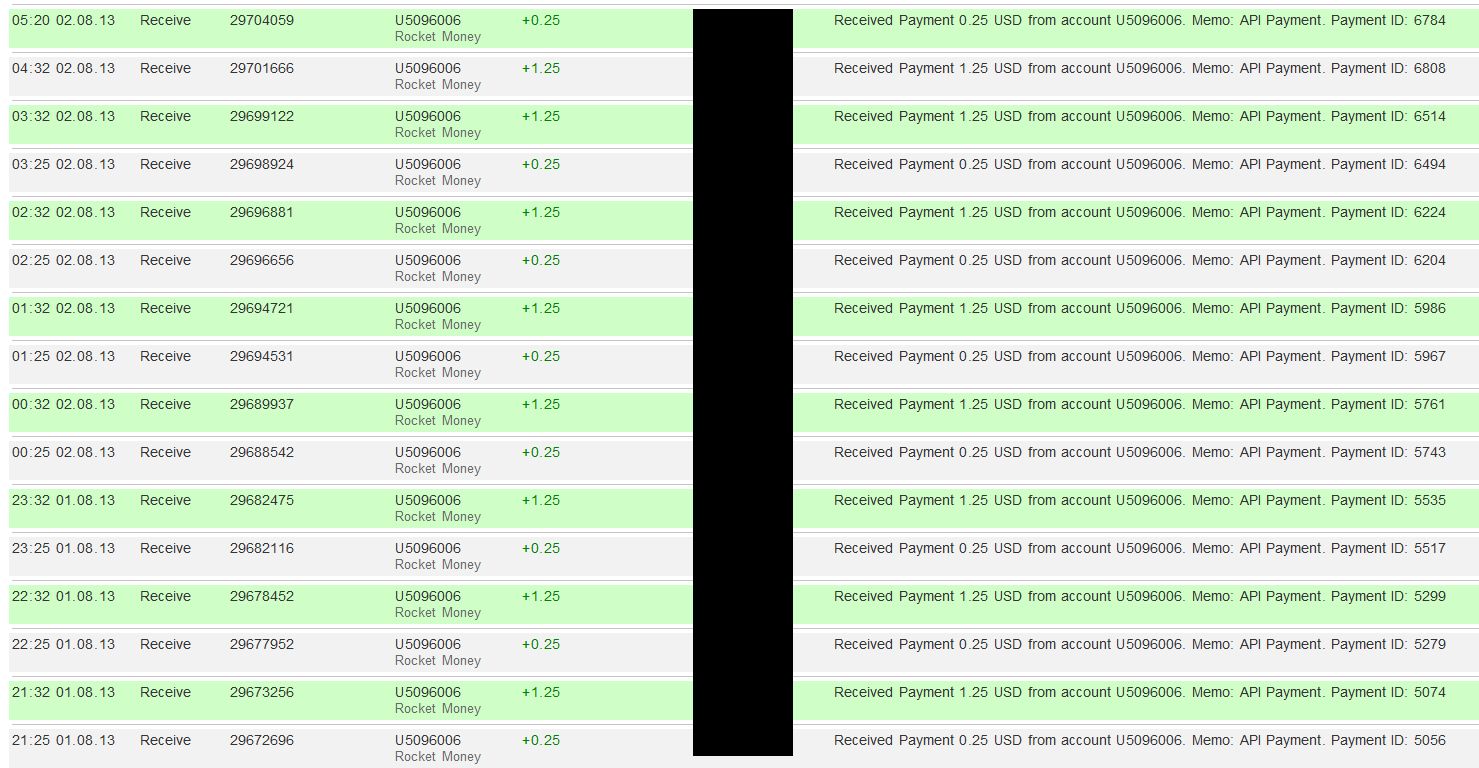The image size is (1479, 768).
Task: Click the memo with Payment ID: 6494
Action: pyautogui.click(x=1140, y=164)
